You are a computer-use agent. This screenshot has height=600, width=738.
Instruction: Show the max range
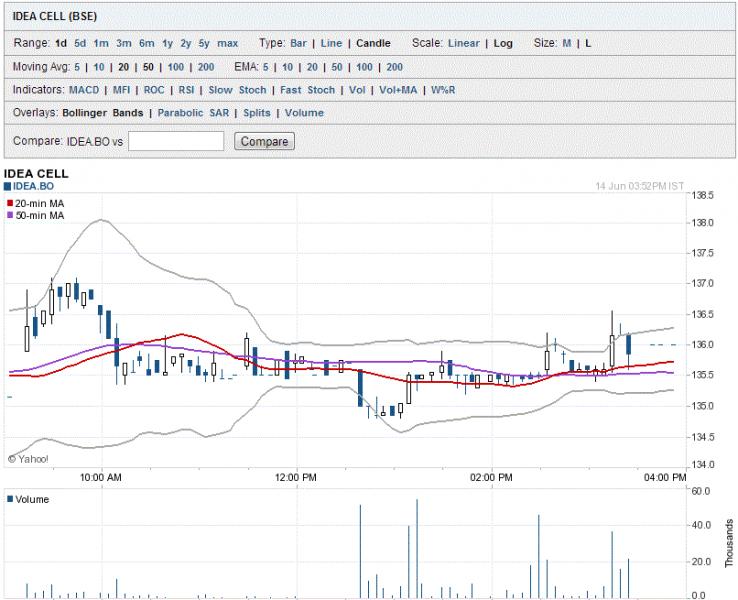coord(228,43)
